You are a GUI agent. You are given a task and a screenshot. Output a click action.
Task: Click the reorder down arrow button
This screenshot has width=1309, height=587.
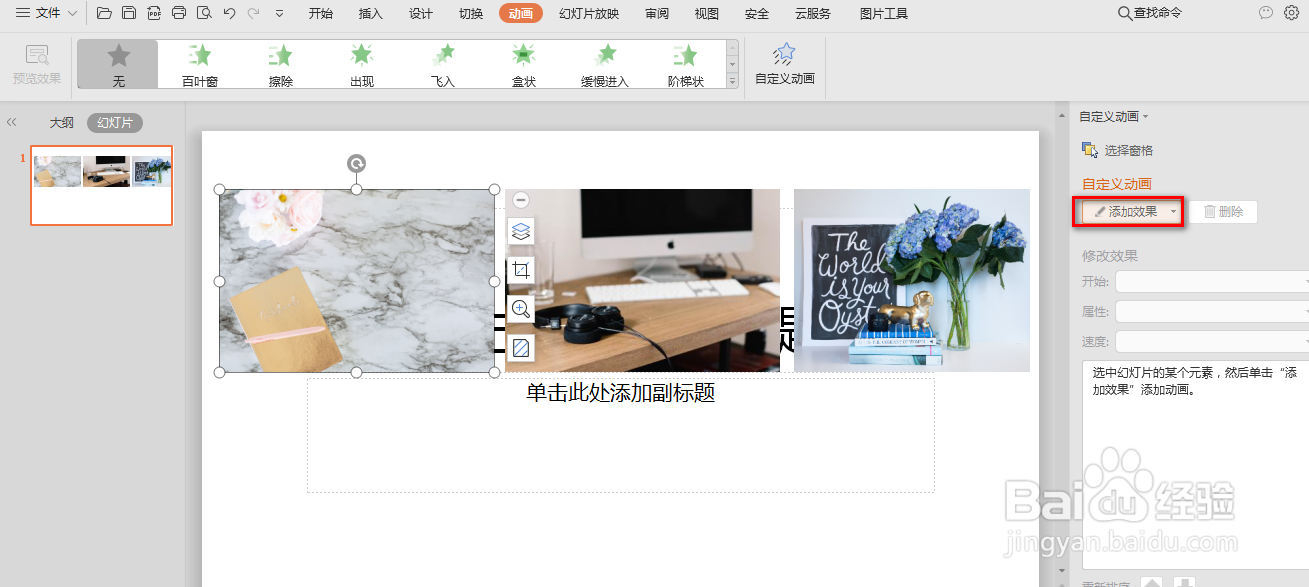pyautogui.click(x=1184, y=582)
